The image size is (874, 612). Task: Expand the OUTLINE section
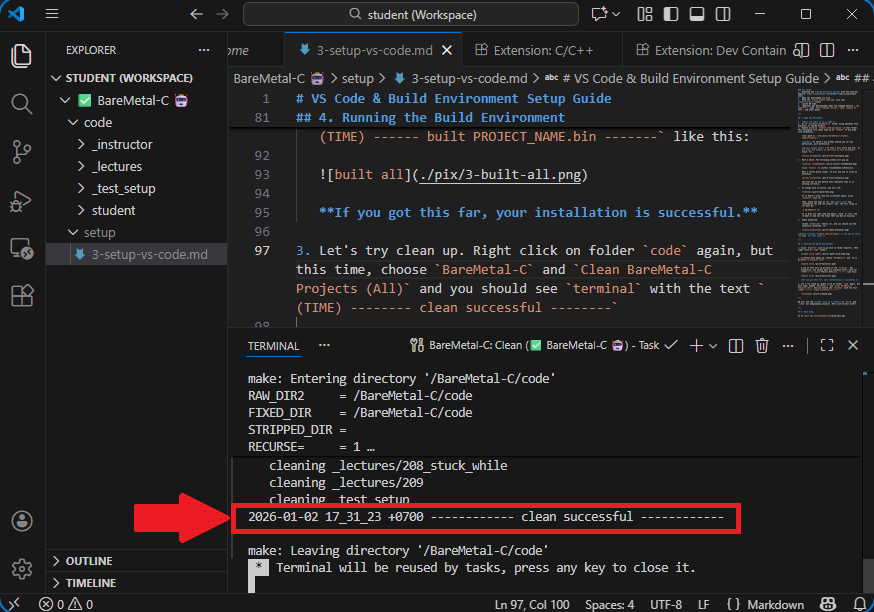point(89,561)
